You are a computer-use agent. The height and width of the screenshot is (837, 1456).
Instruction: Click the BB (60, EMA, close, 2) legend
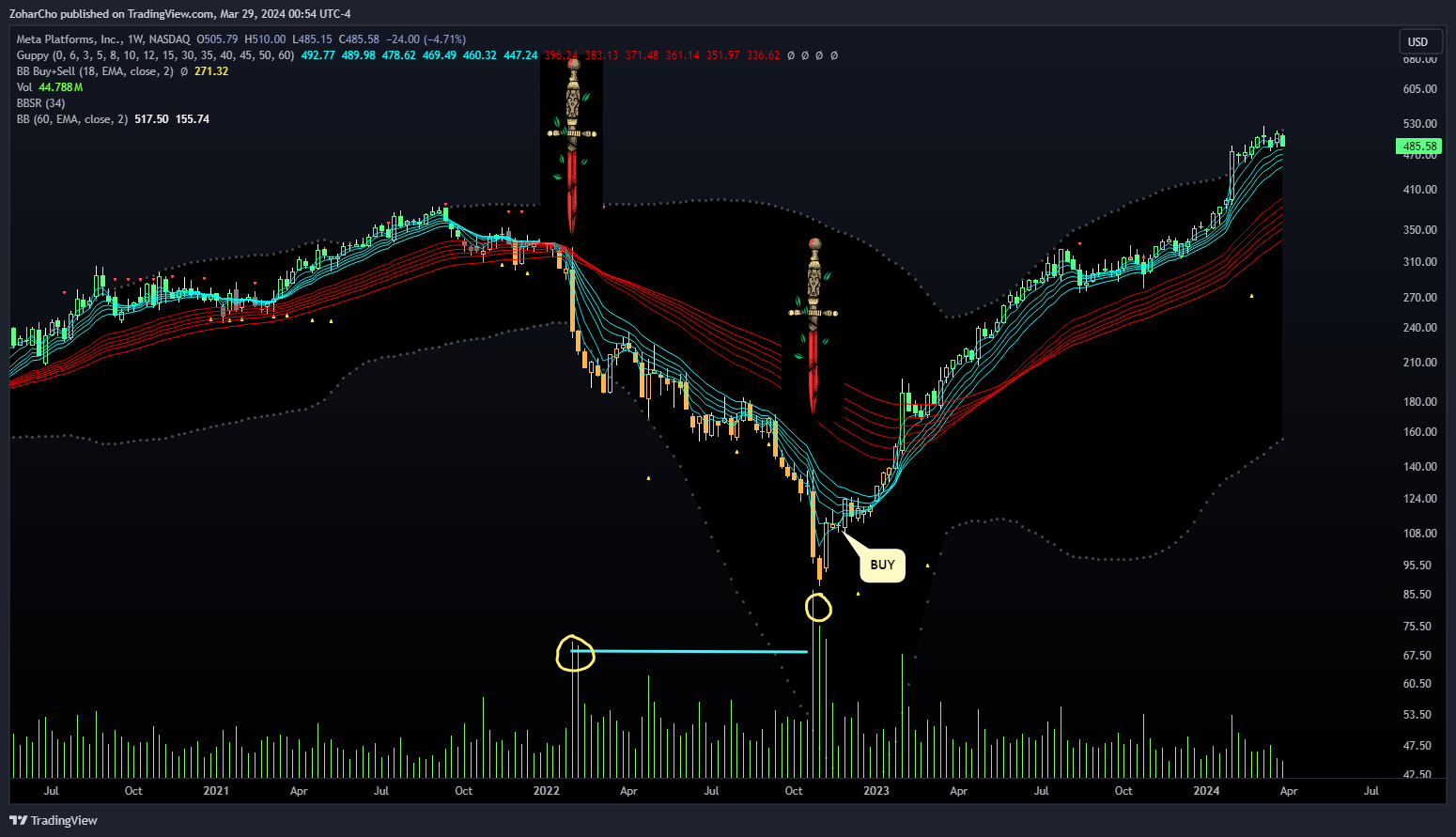tap(72, 119)
